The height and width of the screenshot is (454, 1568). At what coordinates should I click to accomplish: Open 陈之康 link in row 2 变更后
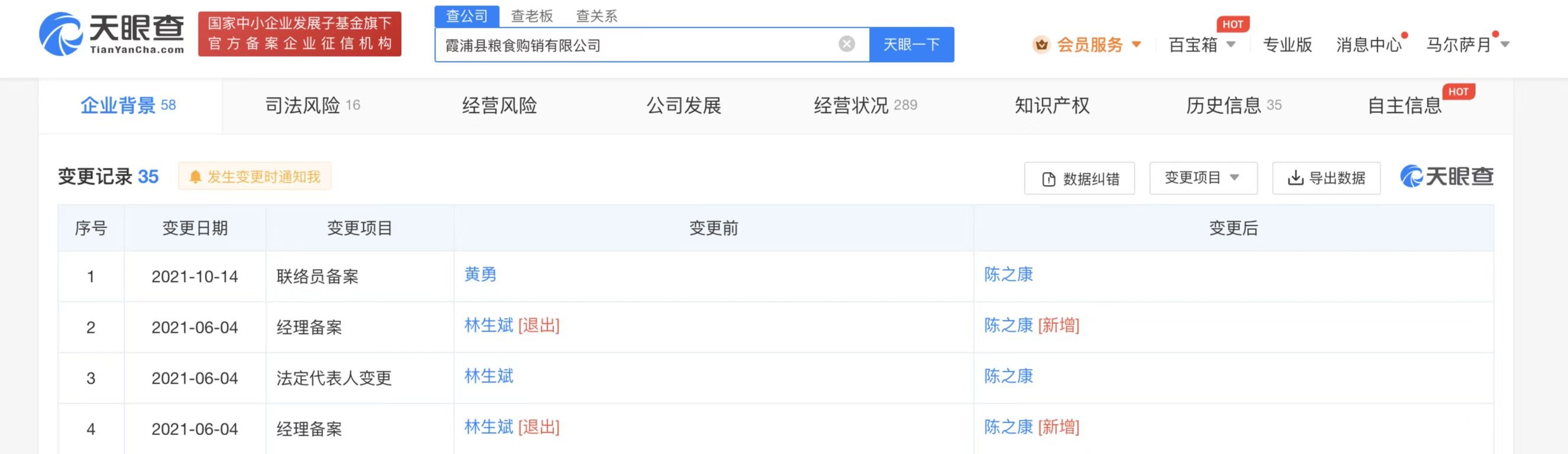(1009, 325)
